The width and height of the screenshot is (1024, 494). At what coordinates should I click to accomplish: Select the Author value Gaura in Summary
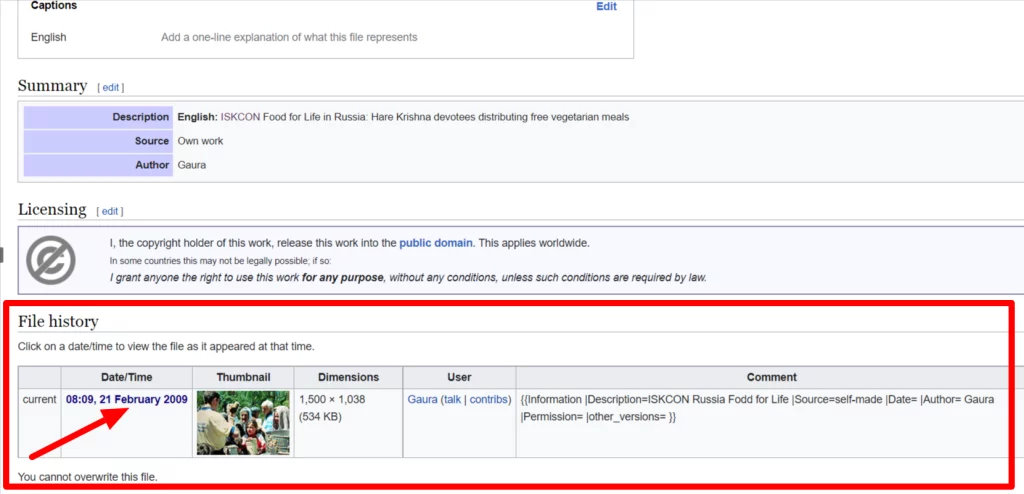pyautogui.click(x=192, y=165)
